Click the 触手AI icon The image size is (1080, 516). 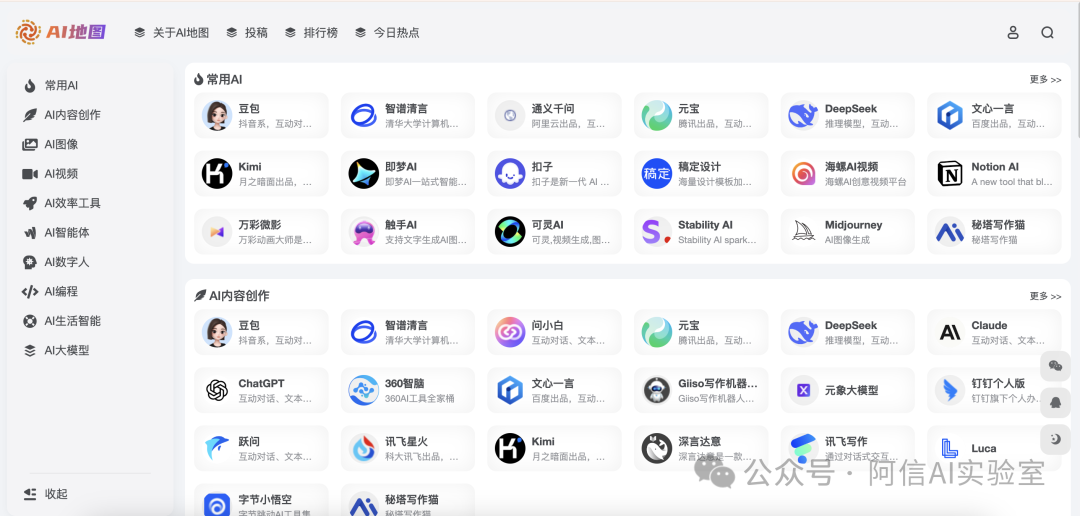point(363,231)
